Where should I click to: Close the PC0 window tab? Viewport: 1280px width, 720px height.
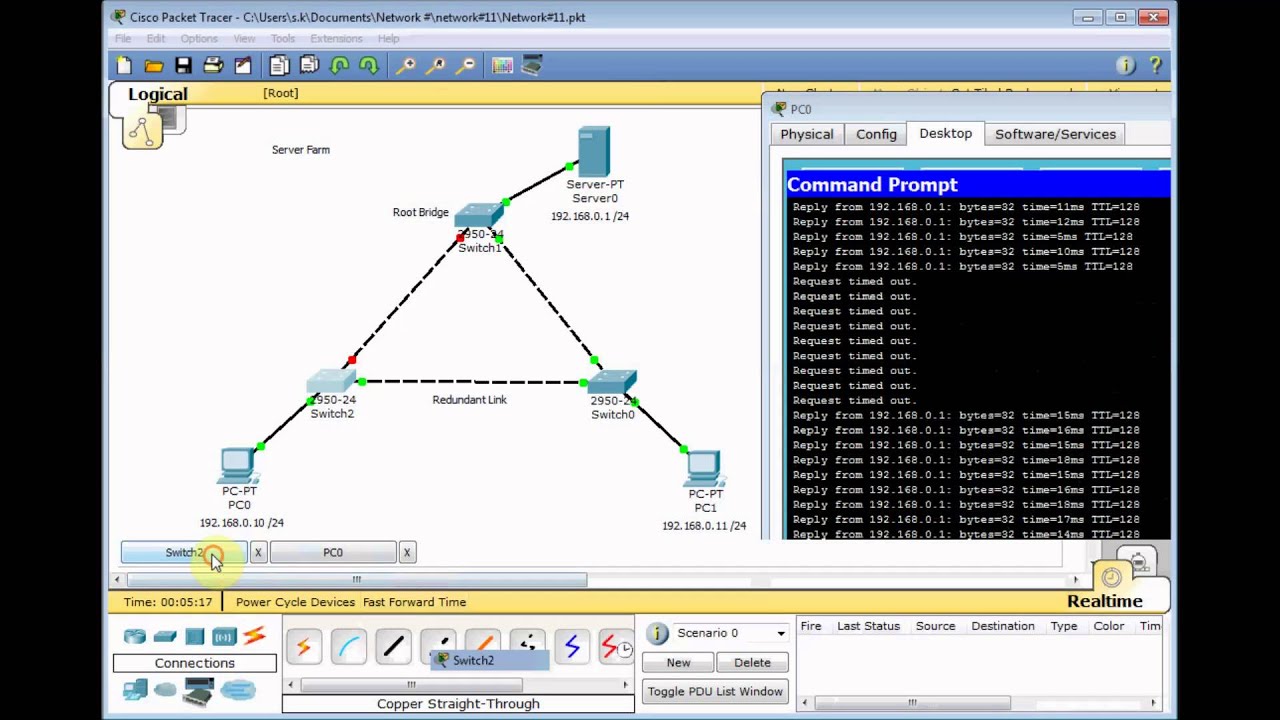(x=407, y=552)
